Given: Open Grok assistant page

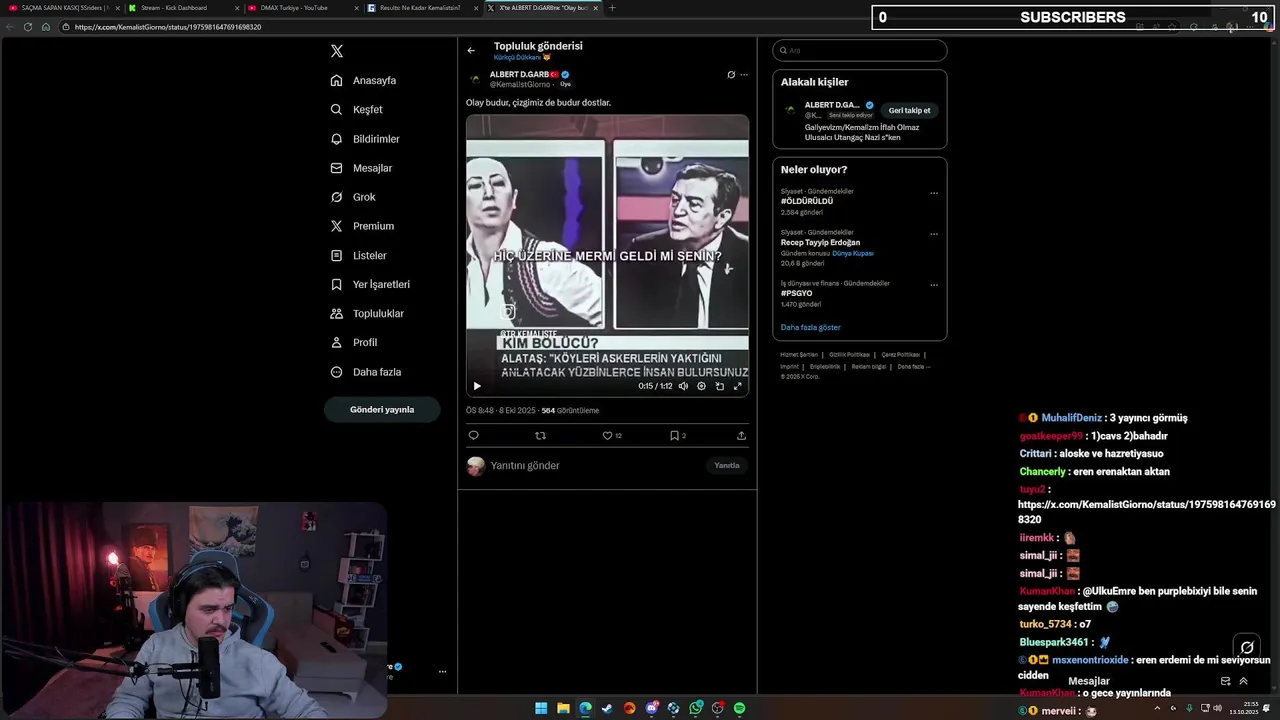Looking at the screenshot, I should tap(353, 197).
